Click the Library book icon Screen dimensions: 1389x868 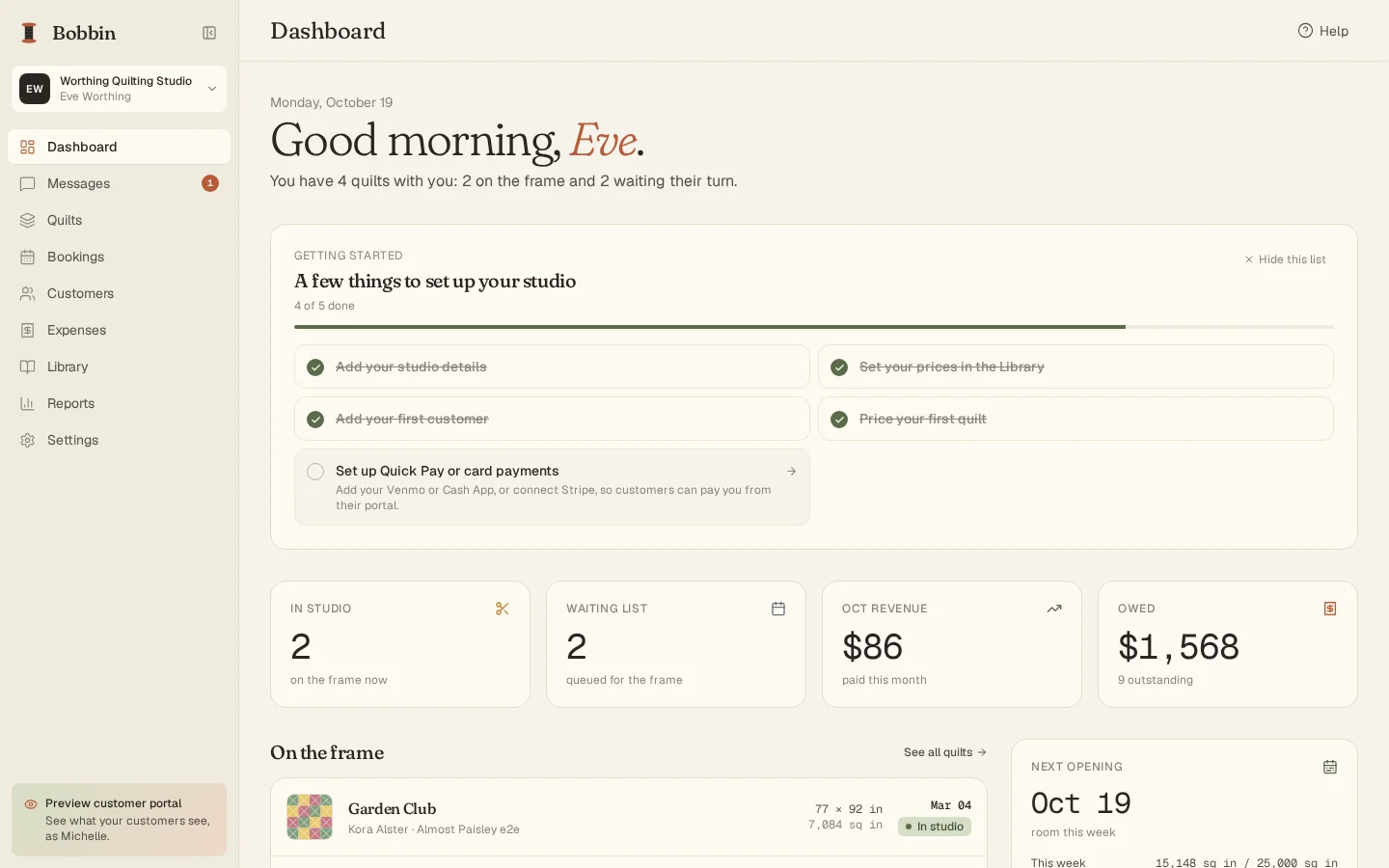(28, 366)
